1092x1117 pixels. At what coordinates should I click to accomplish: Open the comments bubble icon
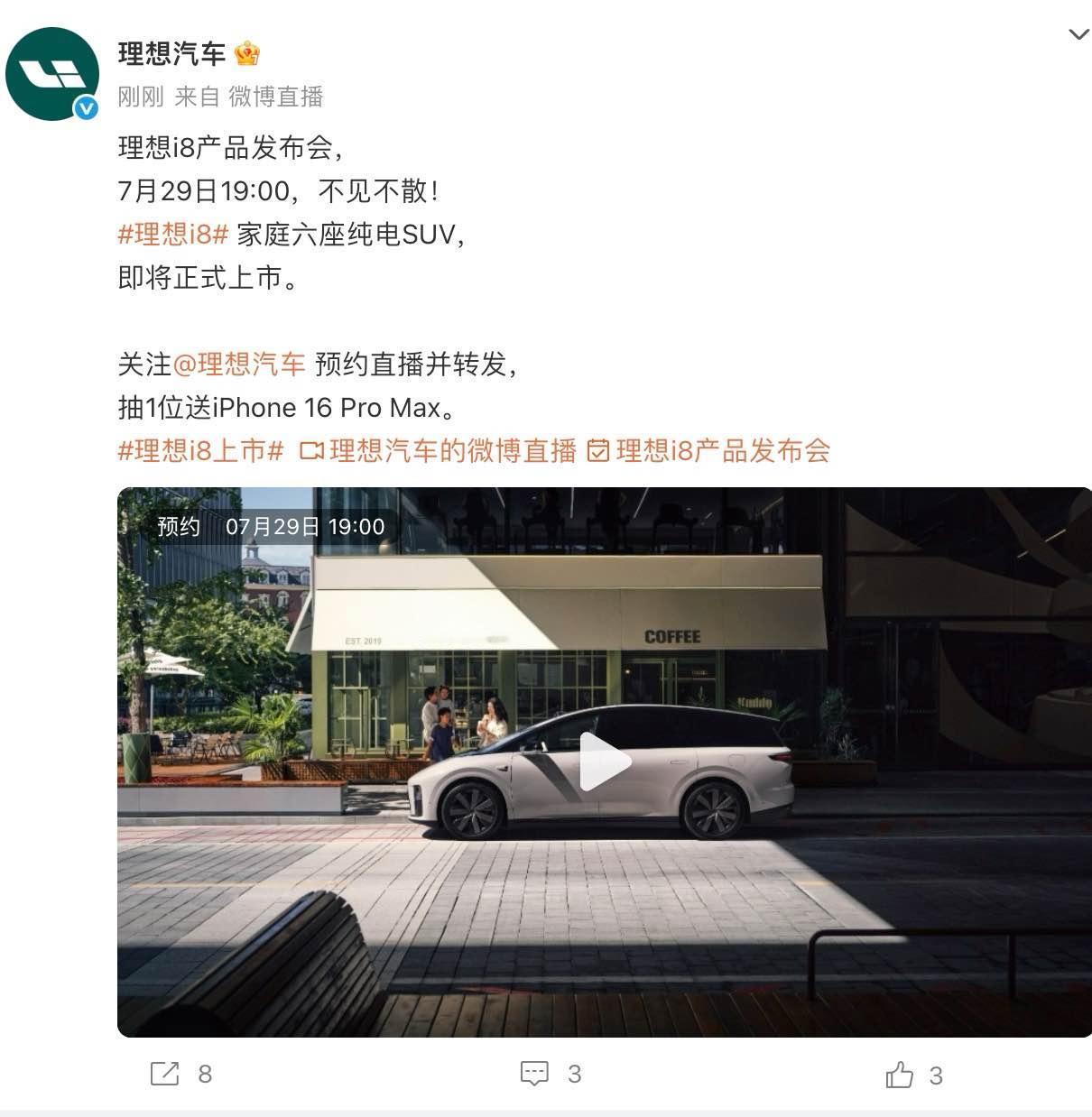tap(534, 1074)
